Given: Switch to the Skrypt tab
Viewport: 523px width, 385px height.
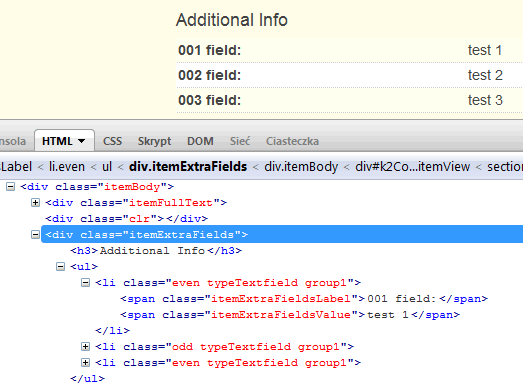Looking at the screenshot, I should (154, 141).
